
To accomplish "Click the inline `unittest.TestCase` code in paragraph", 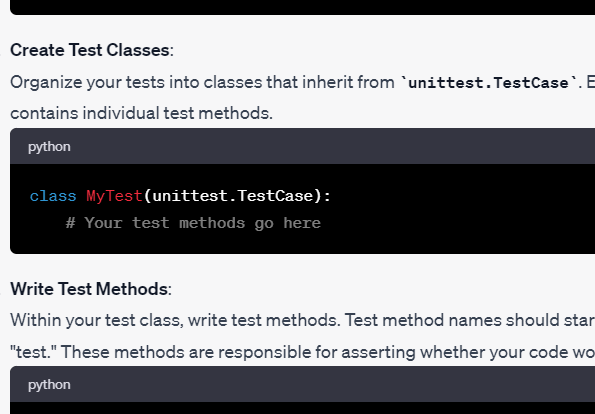I will pos(489,83).
